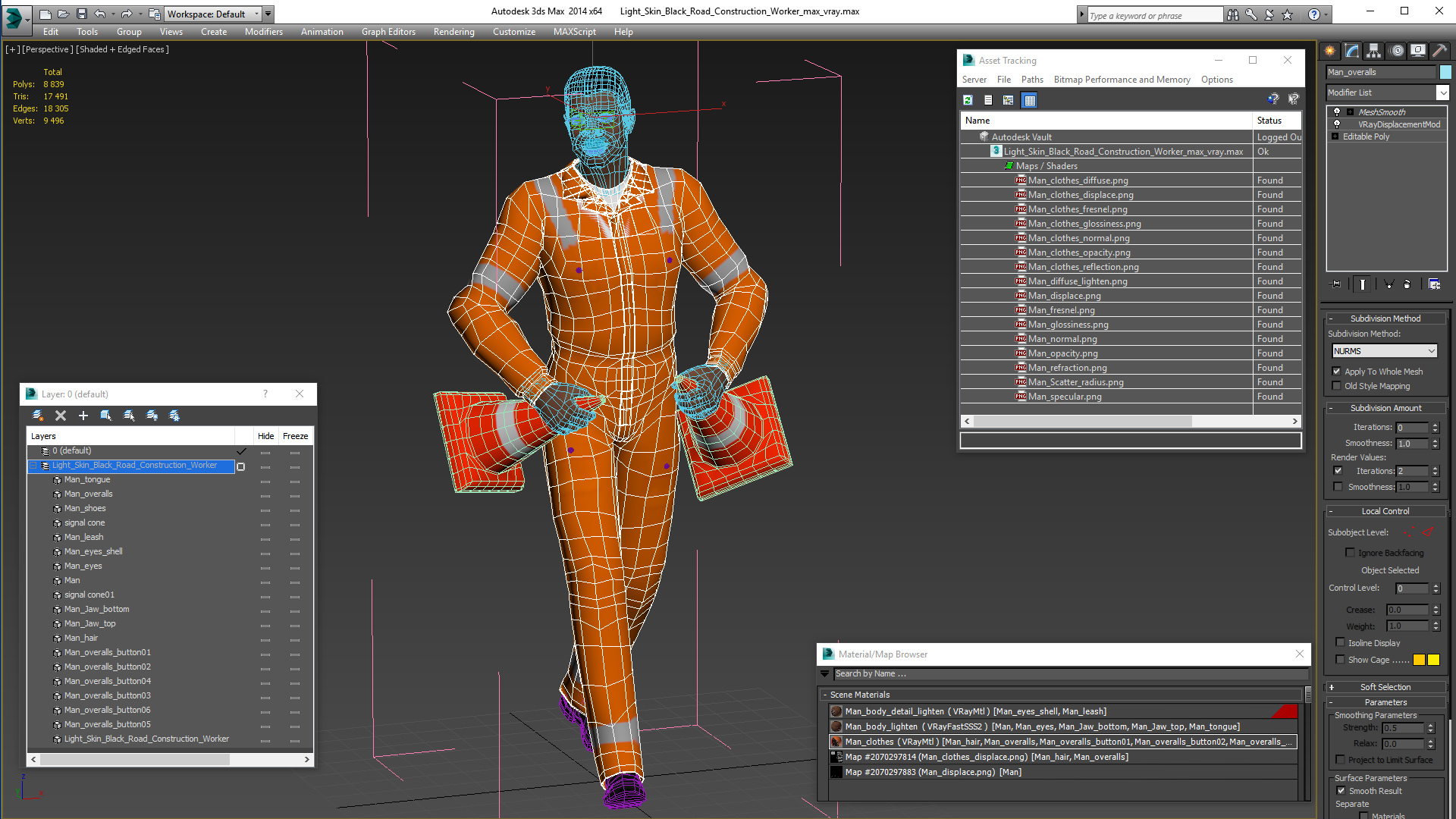Click the Refresh icon in Asset Tracking toolbar
The width and height of the screenshot is (1456, 819).
(x=968, y=100)
